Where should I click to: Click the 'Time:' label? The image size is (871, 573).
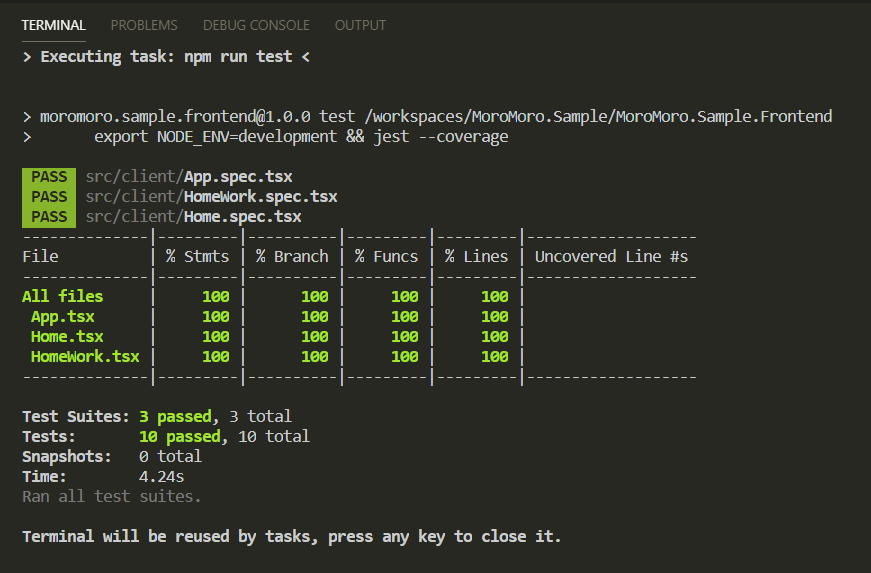44,476
